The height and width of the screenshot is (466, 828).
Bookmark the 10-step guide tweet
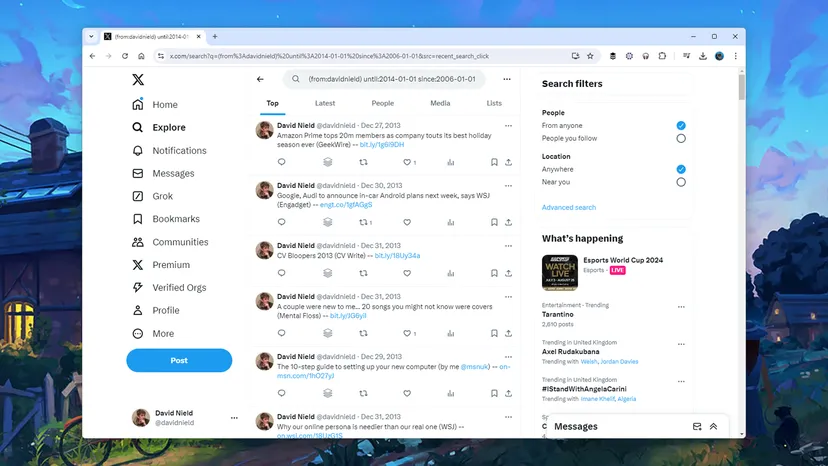click(494, 393)
